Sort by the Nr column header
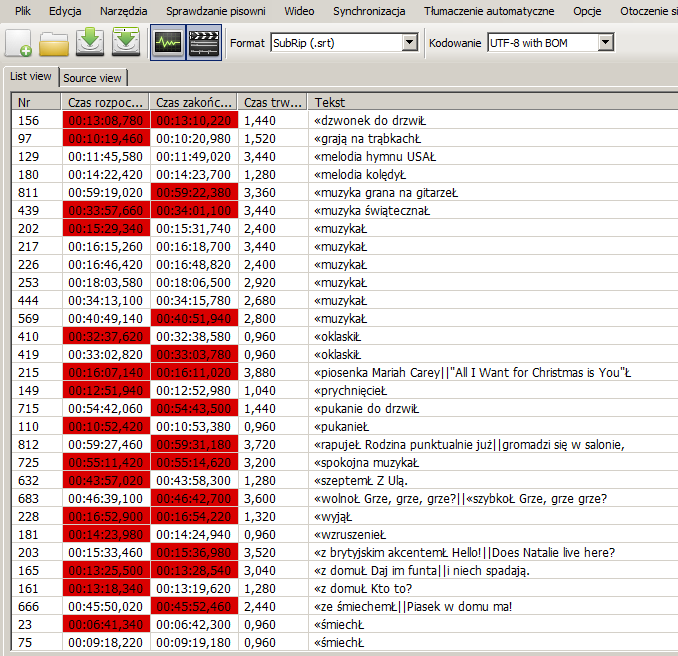The image size is (678, 656). [36, 102]
